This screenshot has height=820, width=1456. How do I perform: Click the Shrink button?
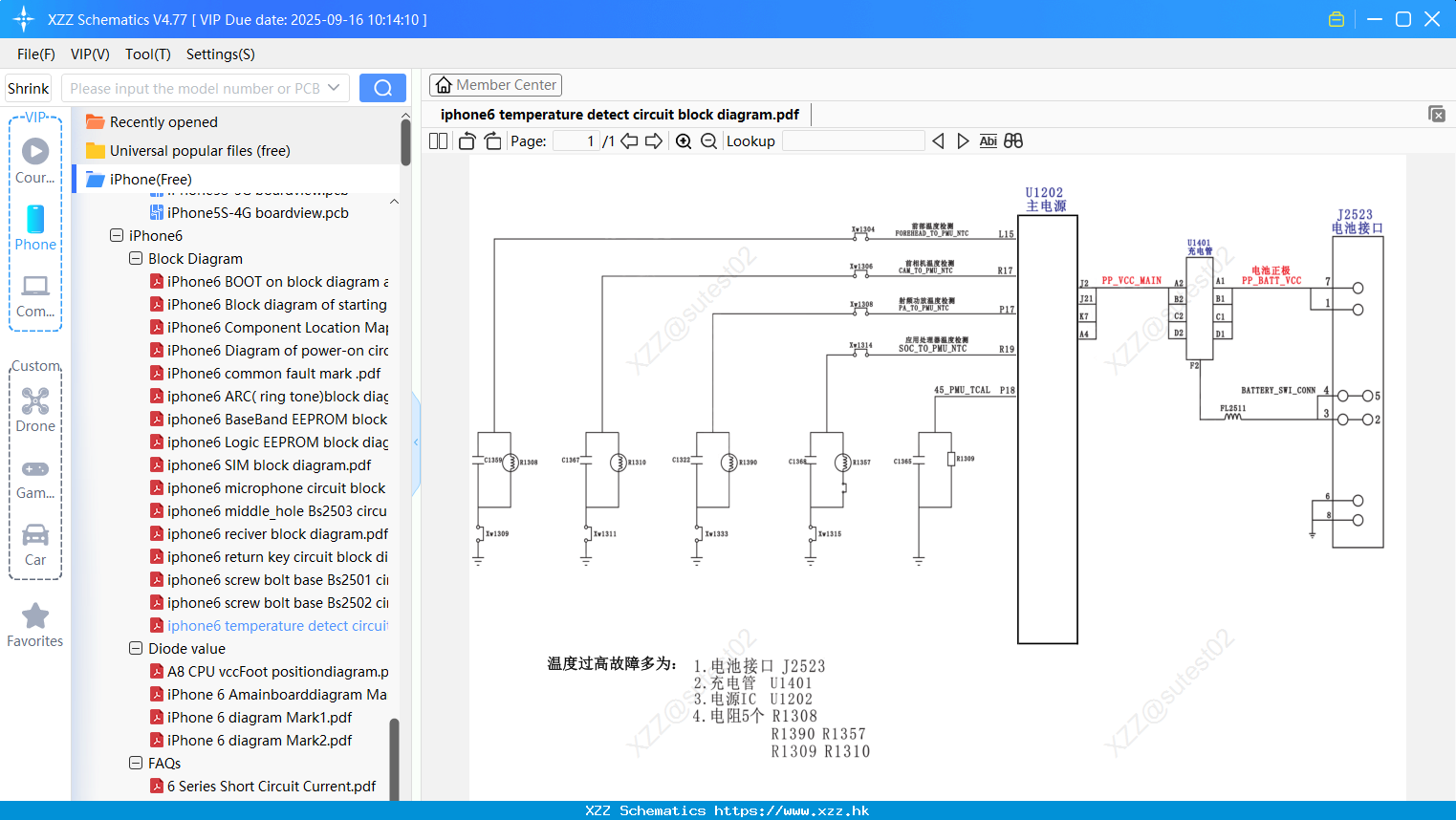(x=29, y=88)
